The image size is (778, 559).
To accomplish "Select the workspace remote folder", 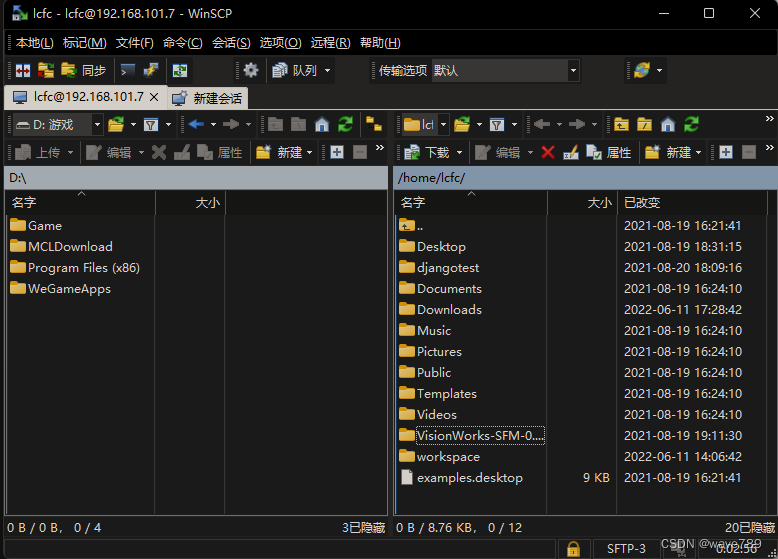I will point(440,456).
